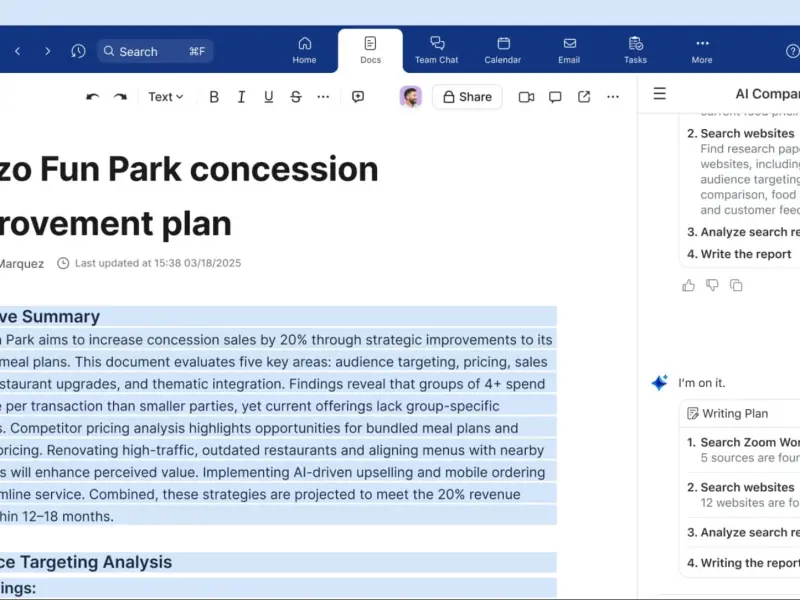Open the Text style dropdown
800x600 pixels.
[166, 97]
